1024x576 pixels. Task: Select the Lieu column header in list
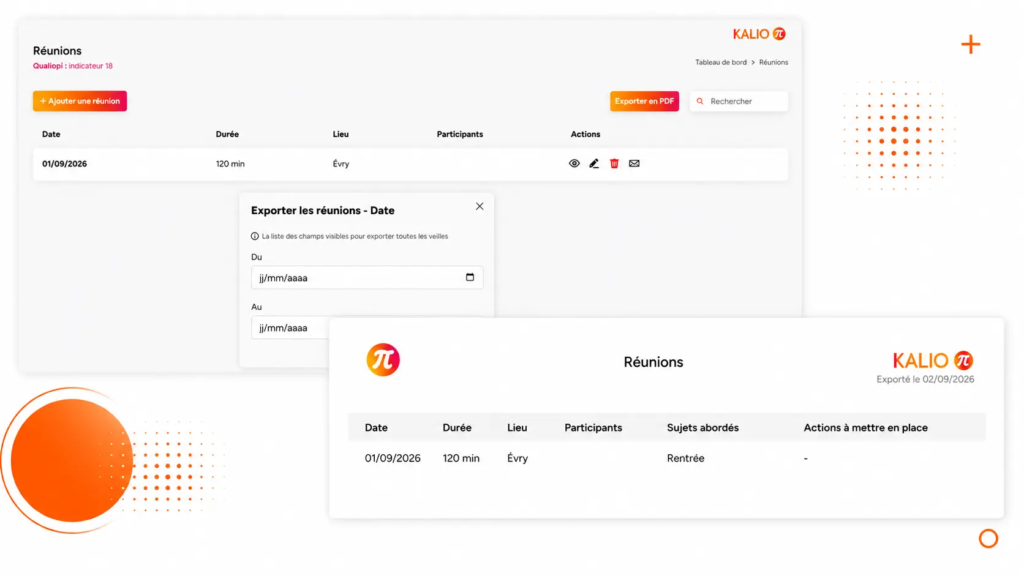coord(341,135)
